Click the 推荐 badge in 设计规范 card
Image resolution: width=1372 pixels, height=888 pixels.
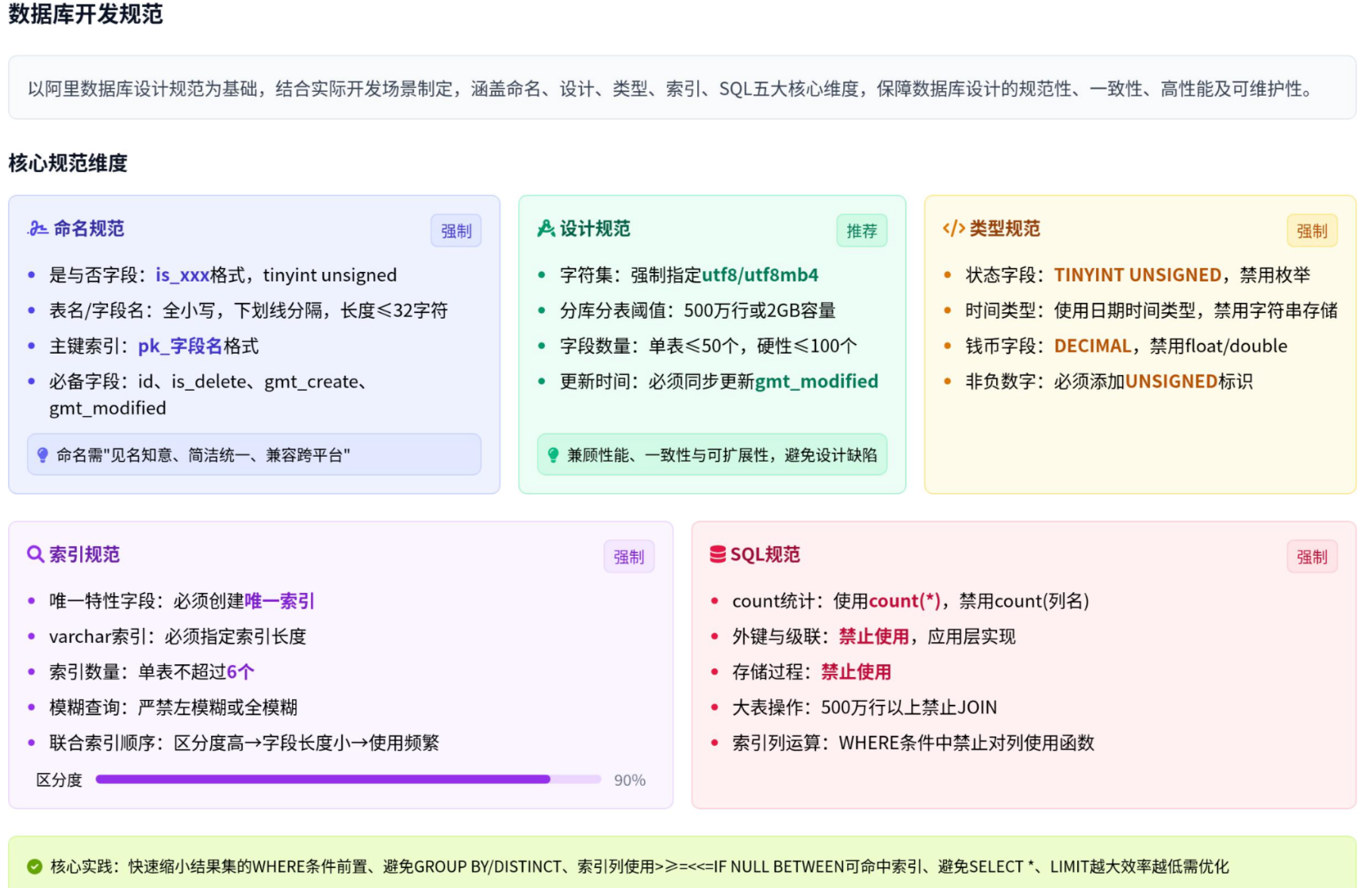(861, 231)
